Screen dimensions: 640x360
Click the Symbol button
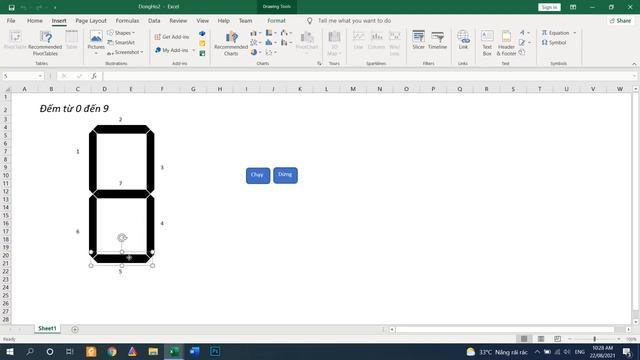[554, 42]
